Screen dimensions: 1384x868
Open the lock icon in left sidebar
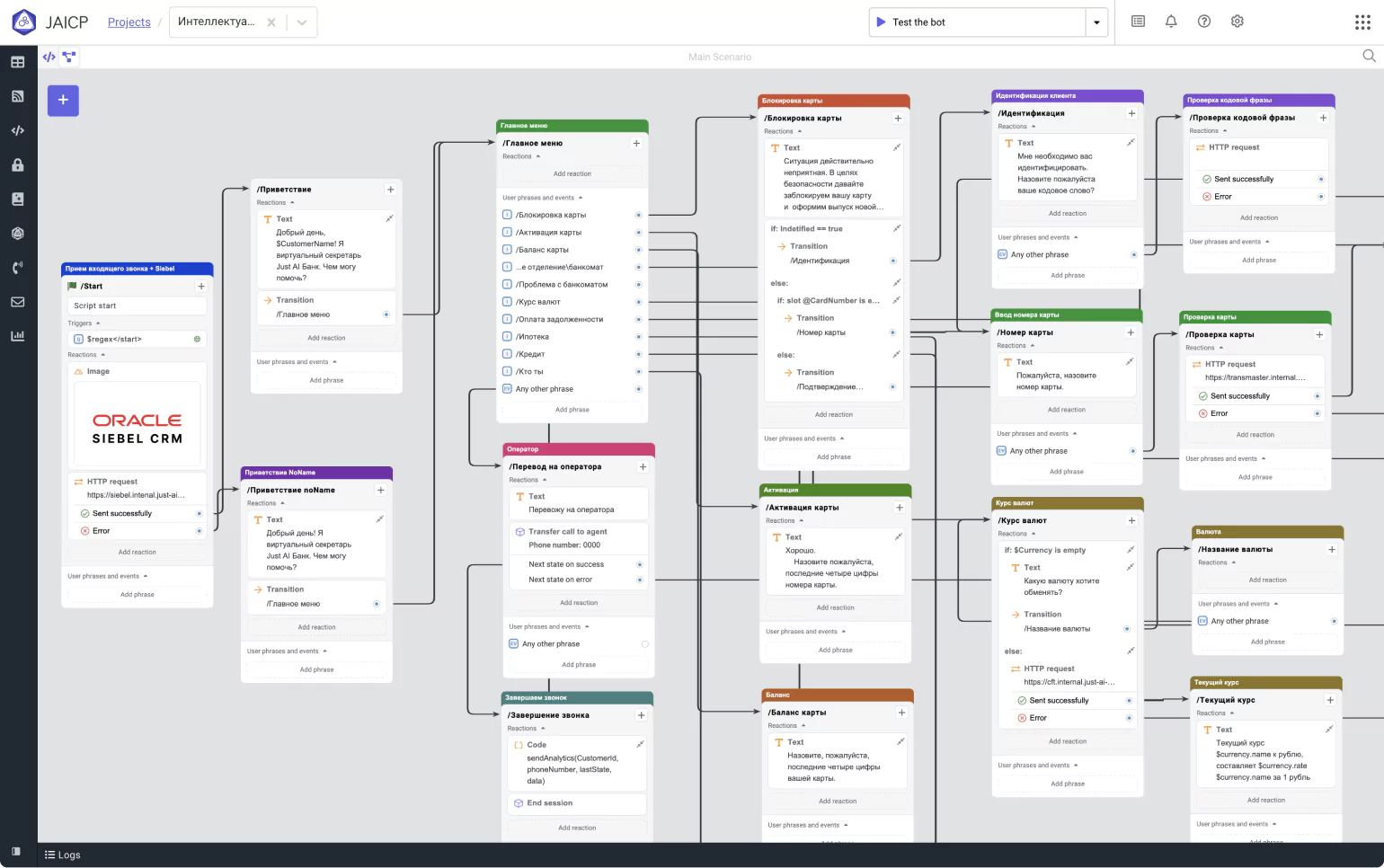pos(17,165)
